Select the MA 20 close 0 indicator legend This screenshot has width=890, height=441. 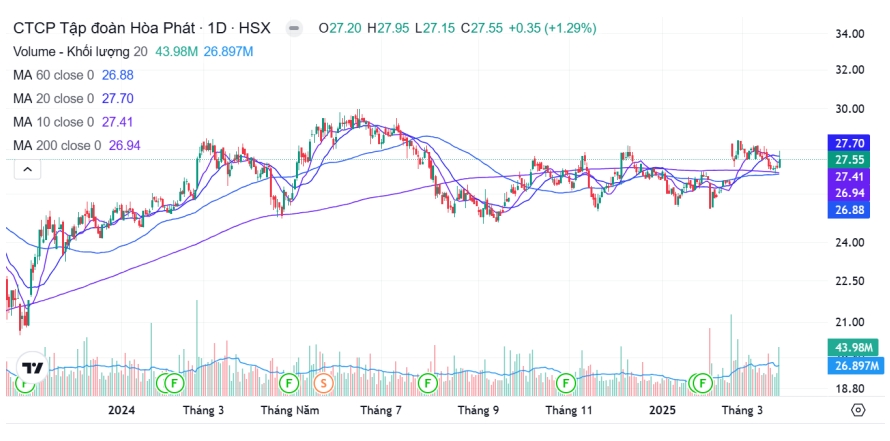point(53,99)
